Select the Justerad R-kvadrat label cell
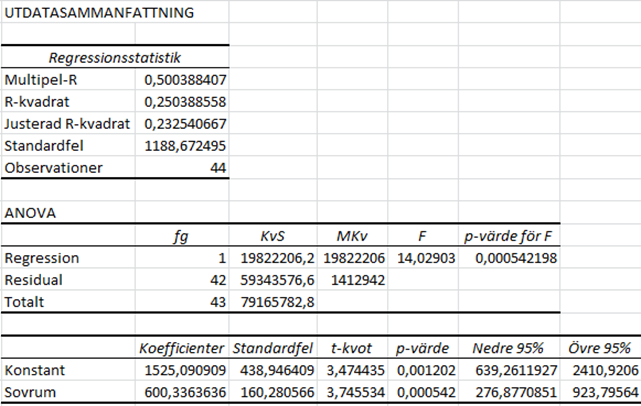This screenshot has height=406, width=641. [66, 124]
